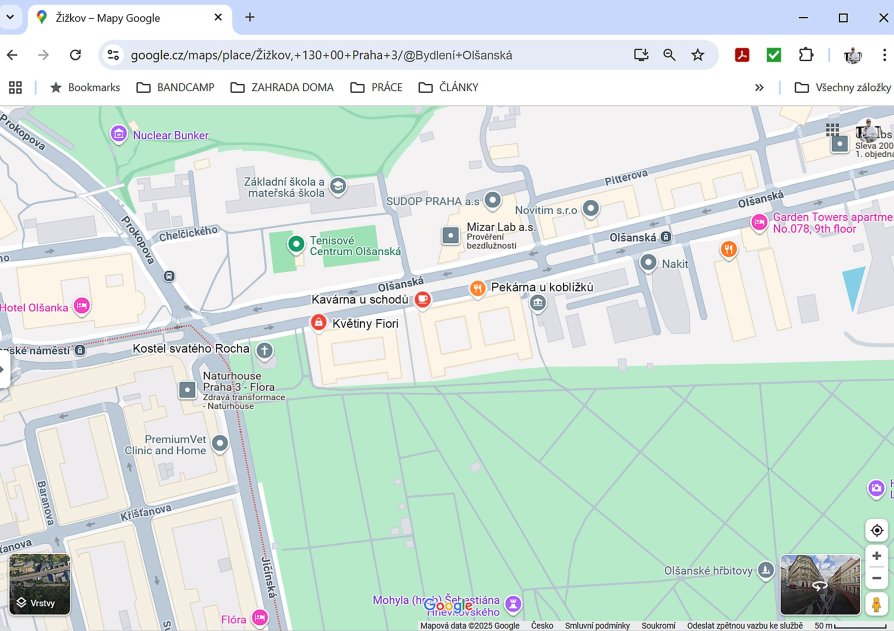Reload the current page
This screenshot has height=631, width=894.
click(x=75, y=55)
